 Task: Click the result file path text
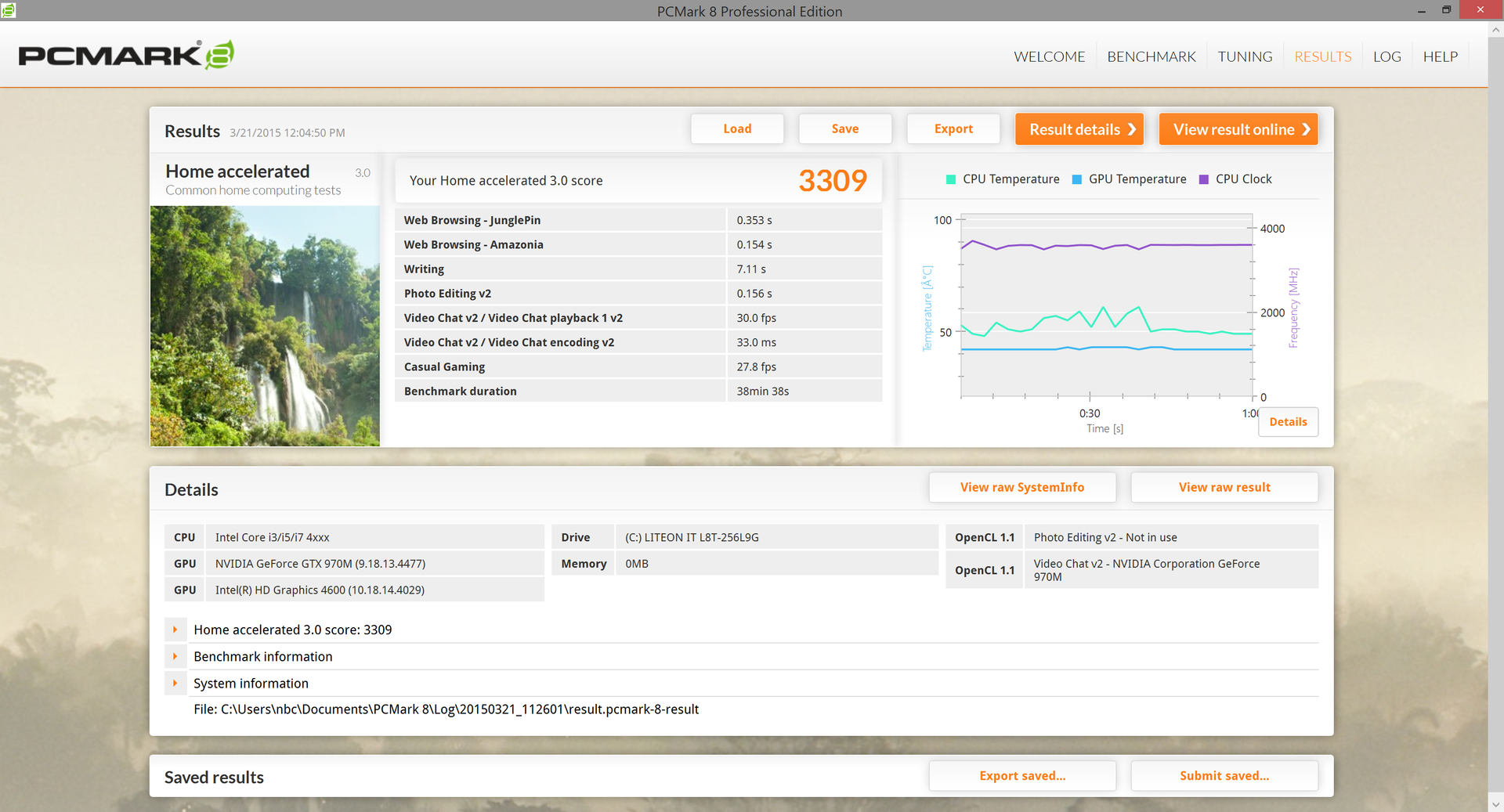point(446,709)
